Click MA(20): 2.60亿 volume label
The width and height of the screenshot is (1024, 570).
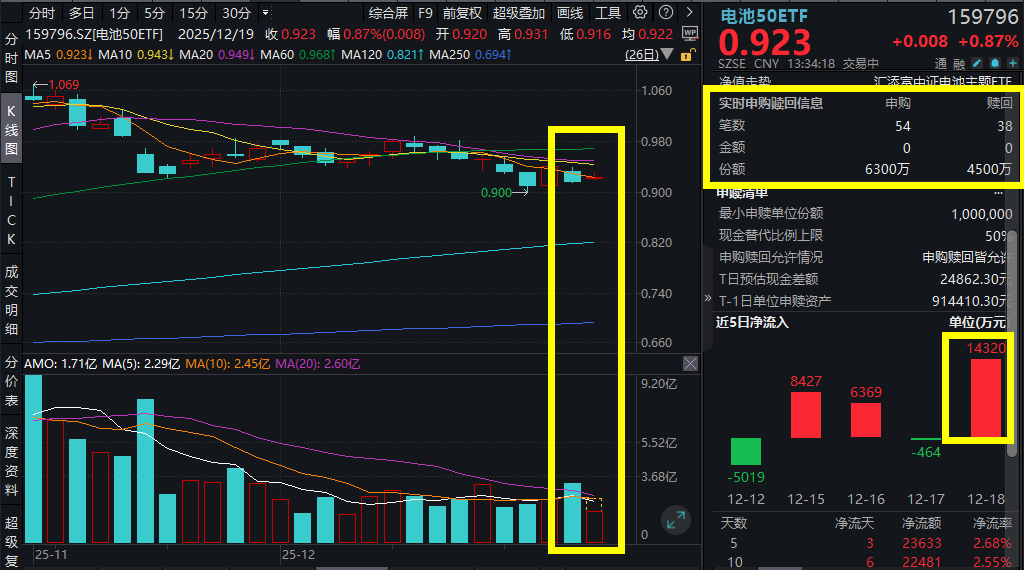[317, 364]
